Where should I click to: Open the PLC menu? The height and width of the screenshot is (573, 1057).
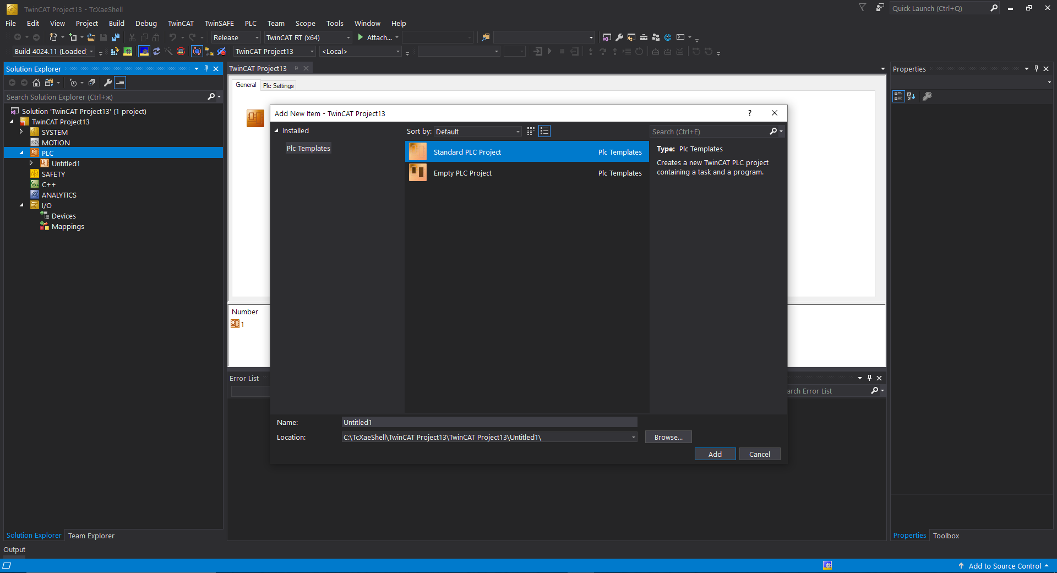[251, 23]
